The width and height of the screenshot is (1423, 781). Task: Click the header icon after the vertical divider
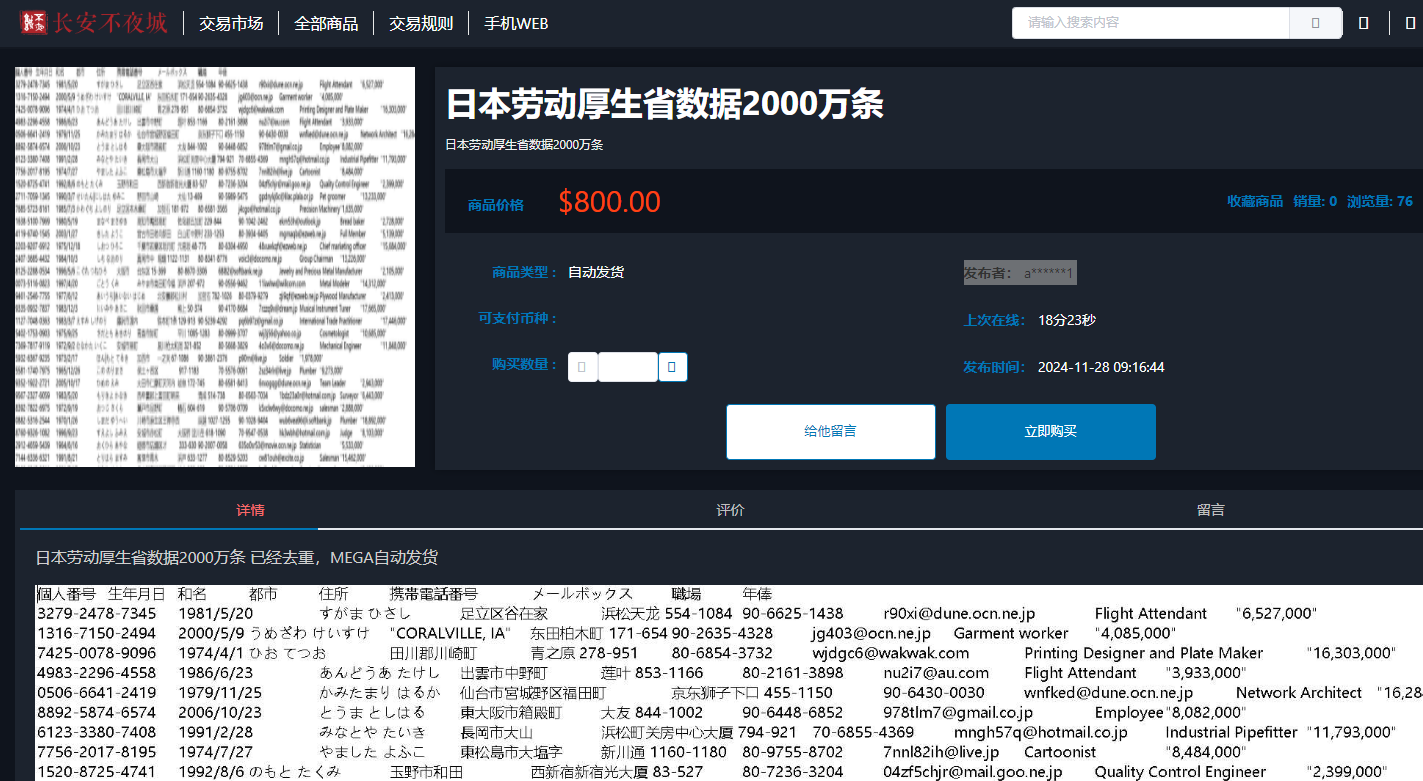1410,23
